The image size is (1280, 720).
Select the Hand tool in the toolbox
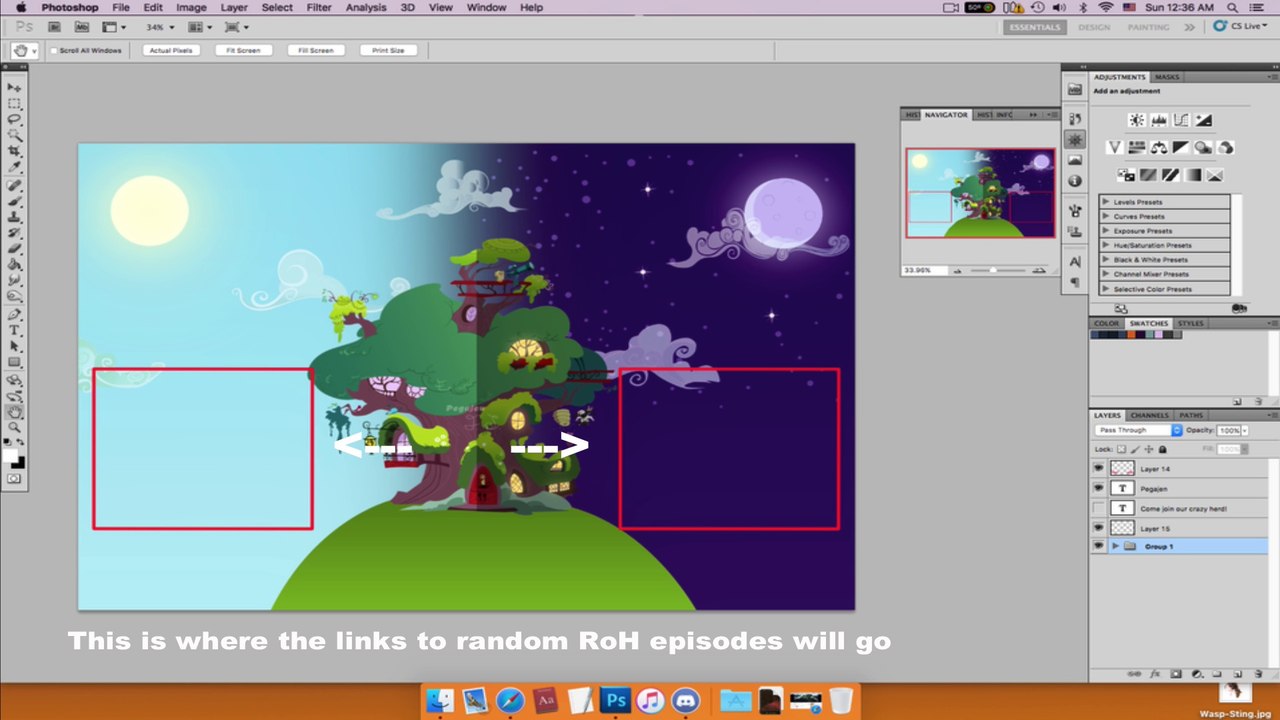tap(15, 411)
